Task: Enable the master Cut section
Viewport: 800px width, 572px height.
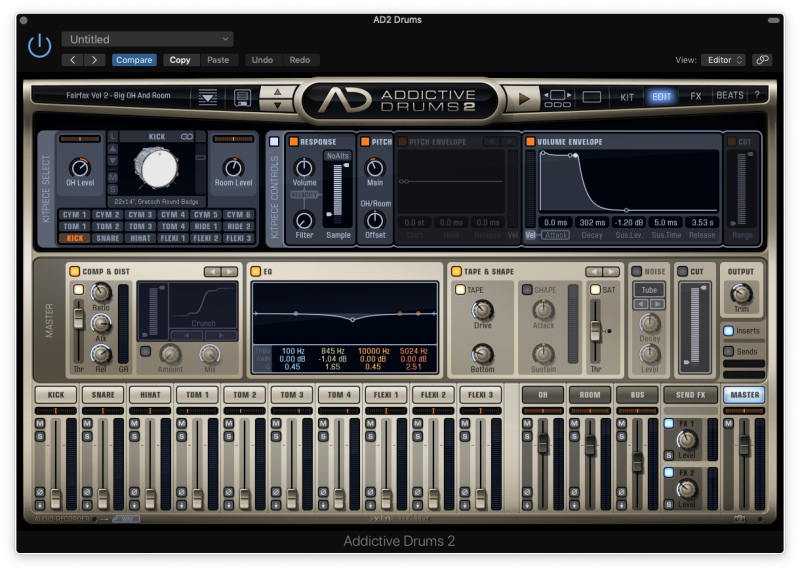Action: (x=682, y=271)
